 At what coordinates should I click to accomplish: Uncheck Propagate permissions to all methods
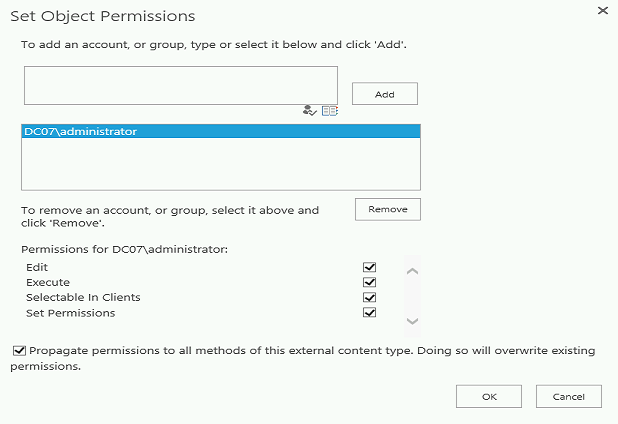19,351
